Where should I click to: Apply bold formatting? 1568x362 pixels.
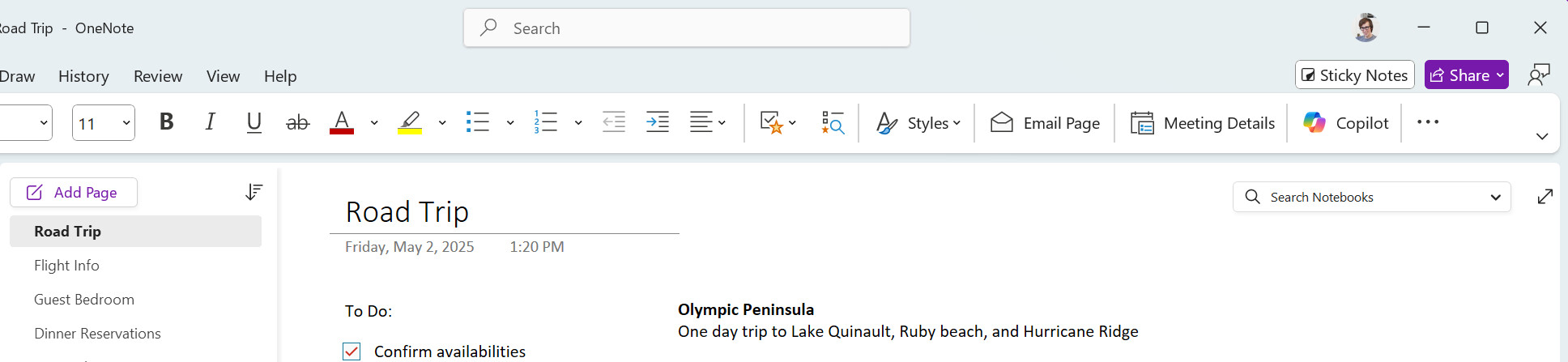click(x=167, y=122)
